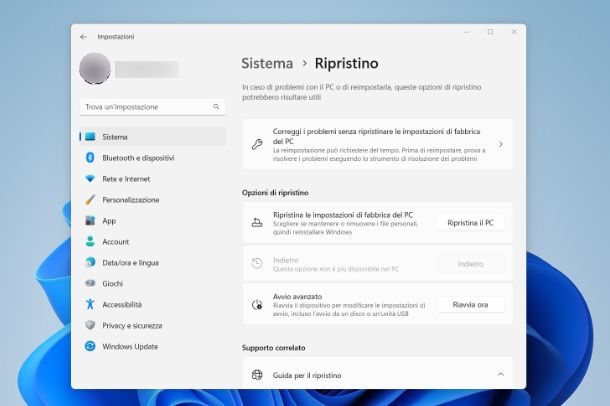Click the Account person icon
Viewport: 610px width, 406px height.
point(90,241)
